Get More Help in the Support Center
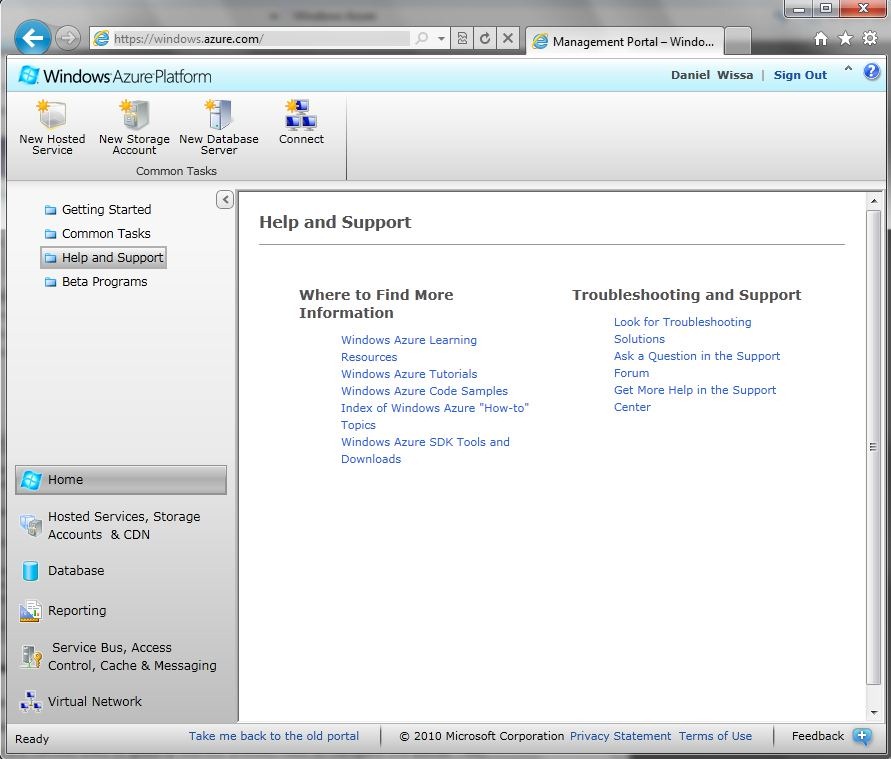The image size is (891, 759). [x=695, y=398]
